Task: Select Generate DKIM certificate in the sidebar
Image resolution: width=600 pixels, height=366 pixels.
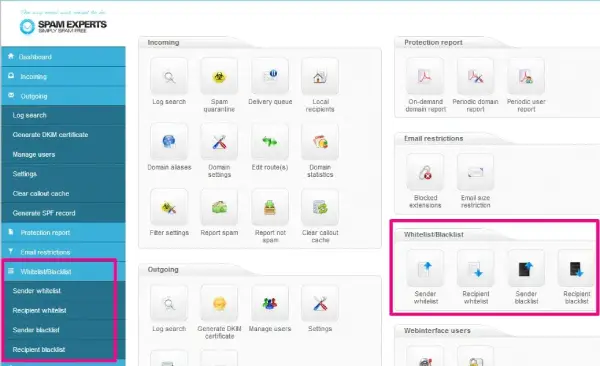Action: click(x=64, y=135)
